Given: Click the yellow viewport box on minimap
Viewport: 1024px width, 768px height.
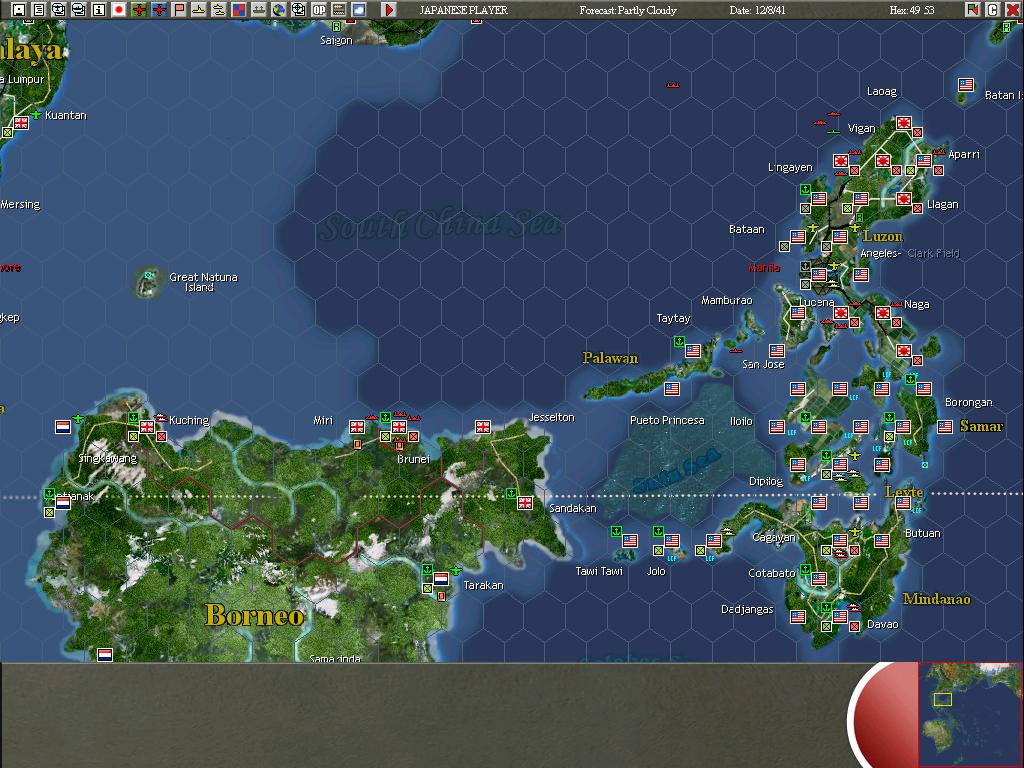Looking at the screenshot, I should tap(942, 699).
